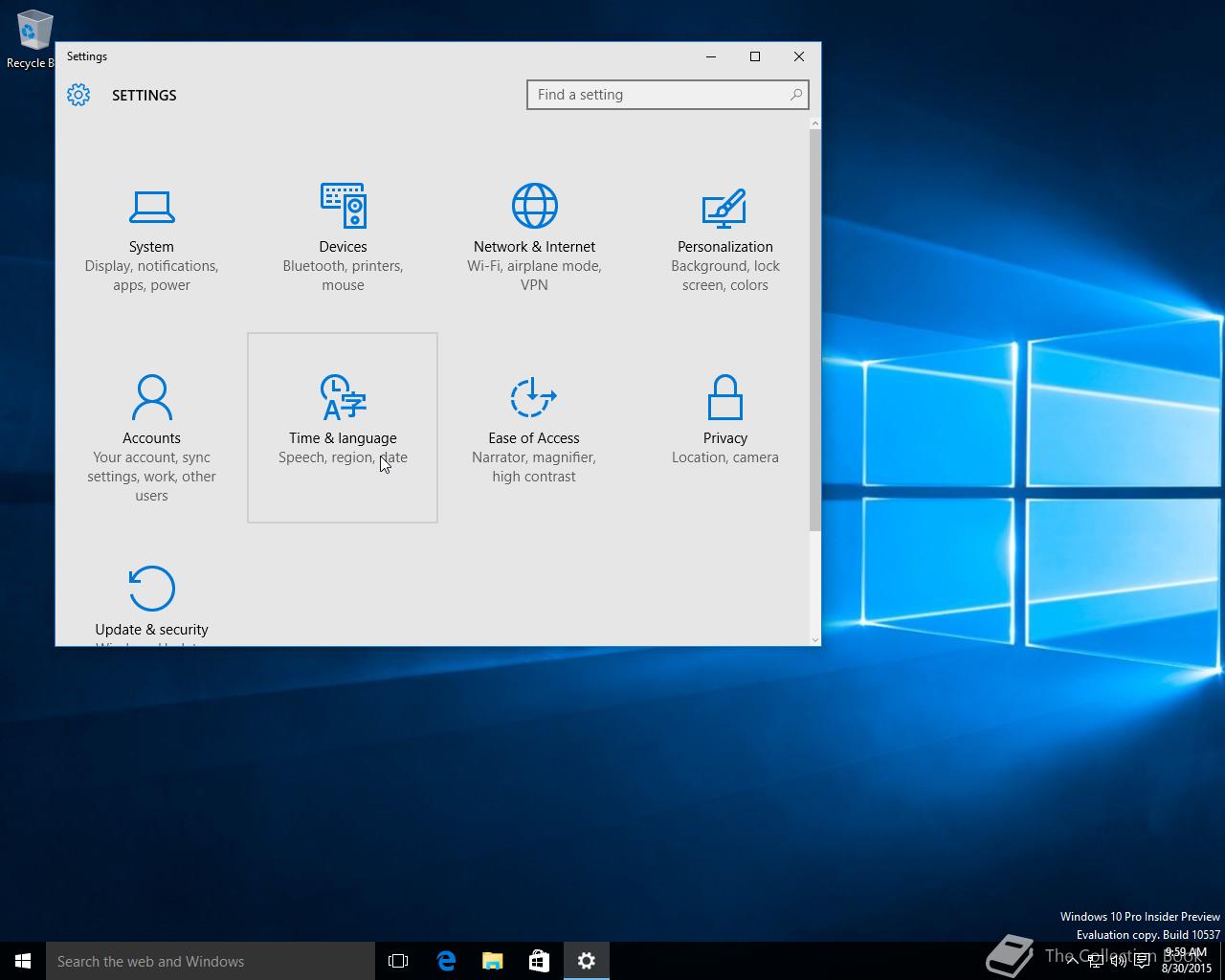Open Personalization paintbrush monitor icon
The width and height of the screenshot is (1225, 980).
[724, 207]
